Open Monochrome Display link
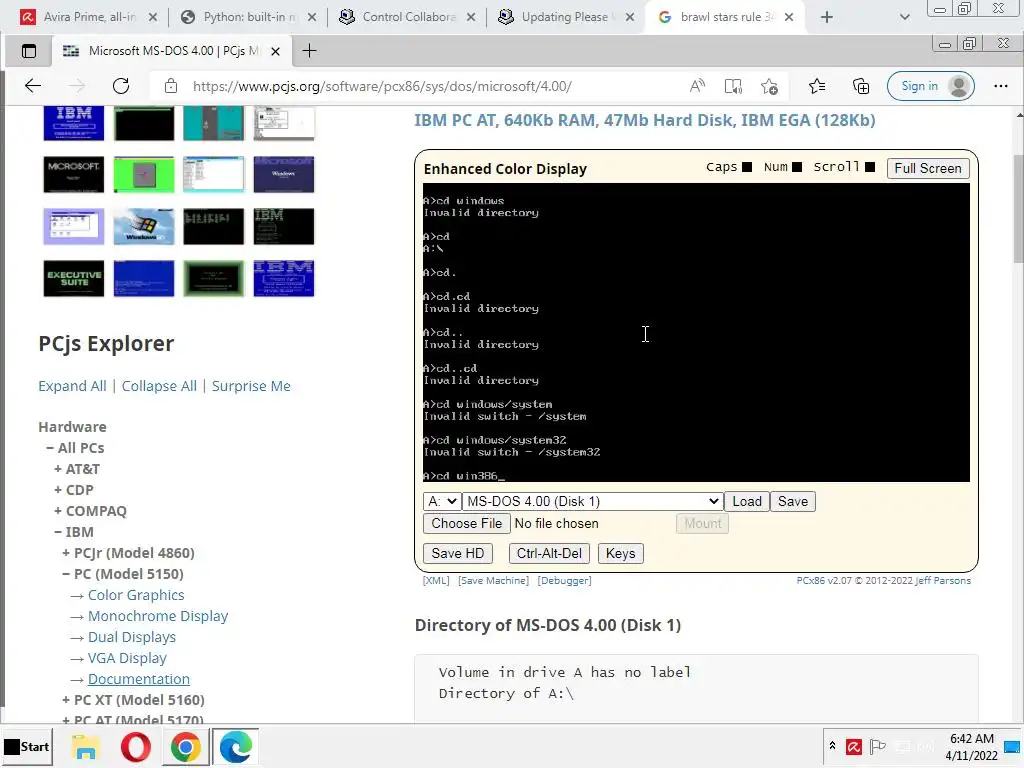Image resolution: width=1024 pixels, height=768 pixels. coord(158,616)
